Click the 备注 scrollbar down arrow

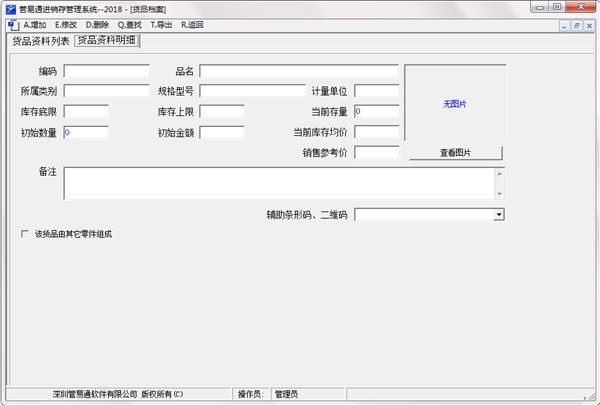[x=499, y=194]
